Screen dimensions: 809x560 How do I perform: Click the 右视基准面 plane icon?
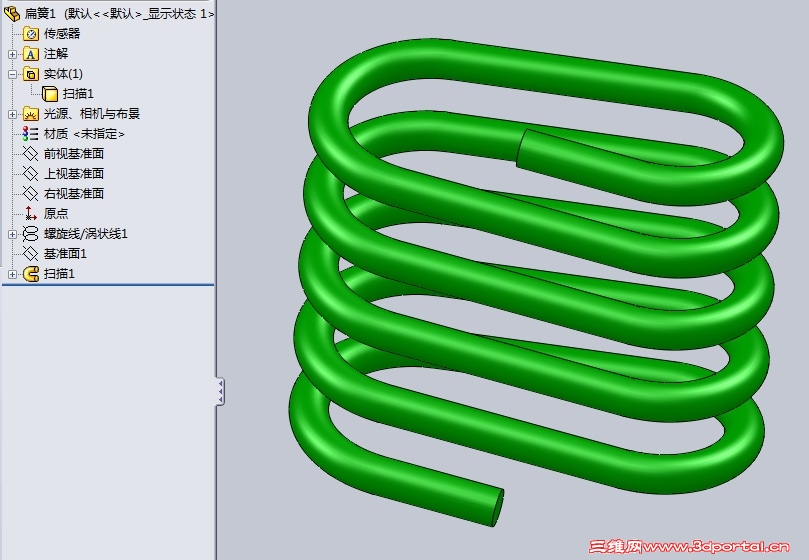coord(30,194)
